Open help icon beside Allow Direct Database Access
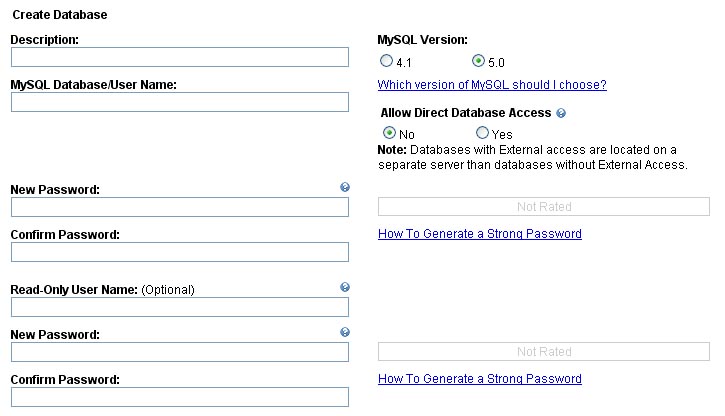Viewport: 725px width, 416px height. click(x=561, y=113)
